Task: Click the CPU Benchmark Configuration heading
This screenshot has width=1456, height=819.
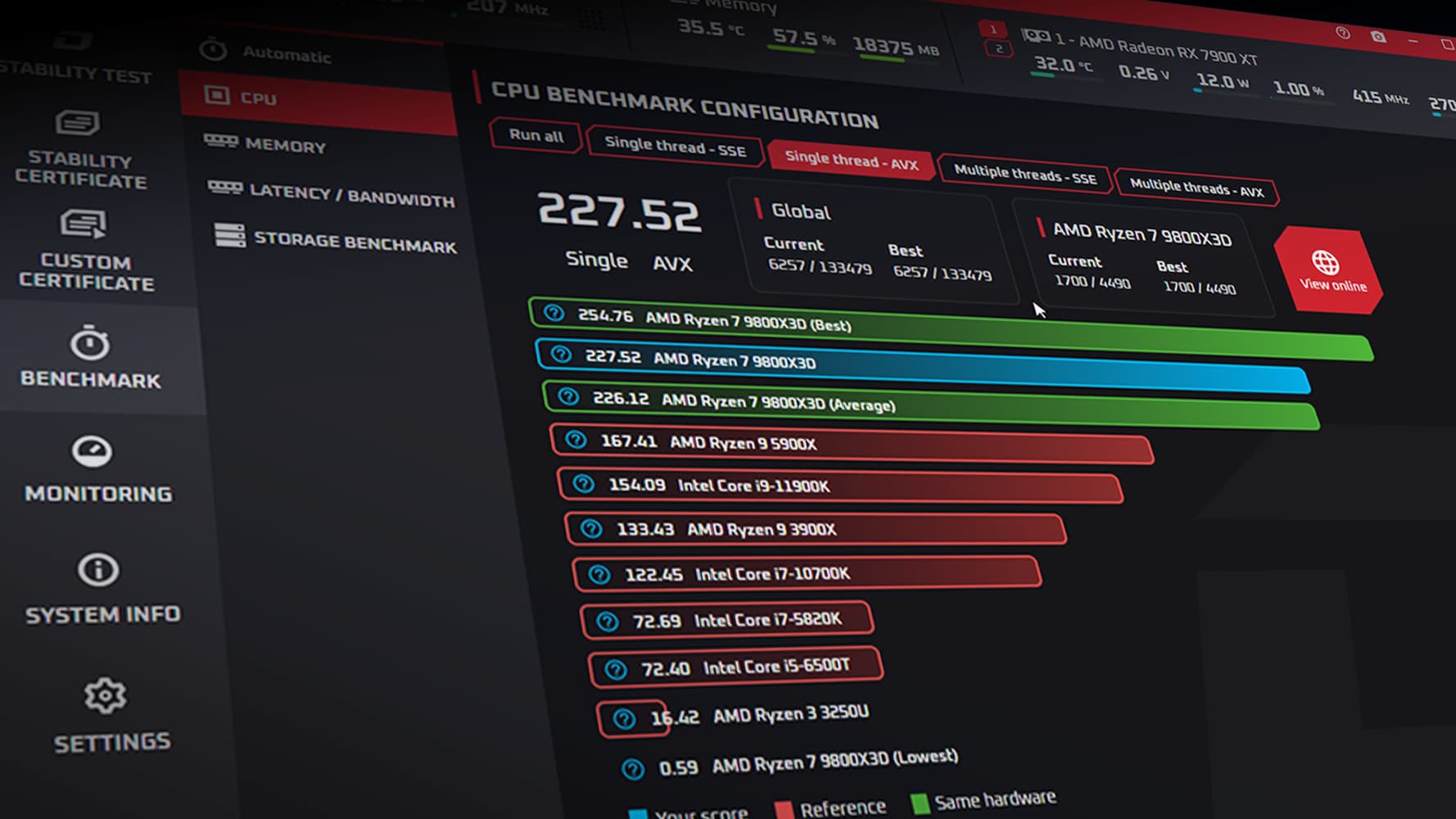Action: [685, 106]
